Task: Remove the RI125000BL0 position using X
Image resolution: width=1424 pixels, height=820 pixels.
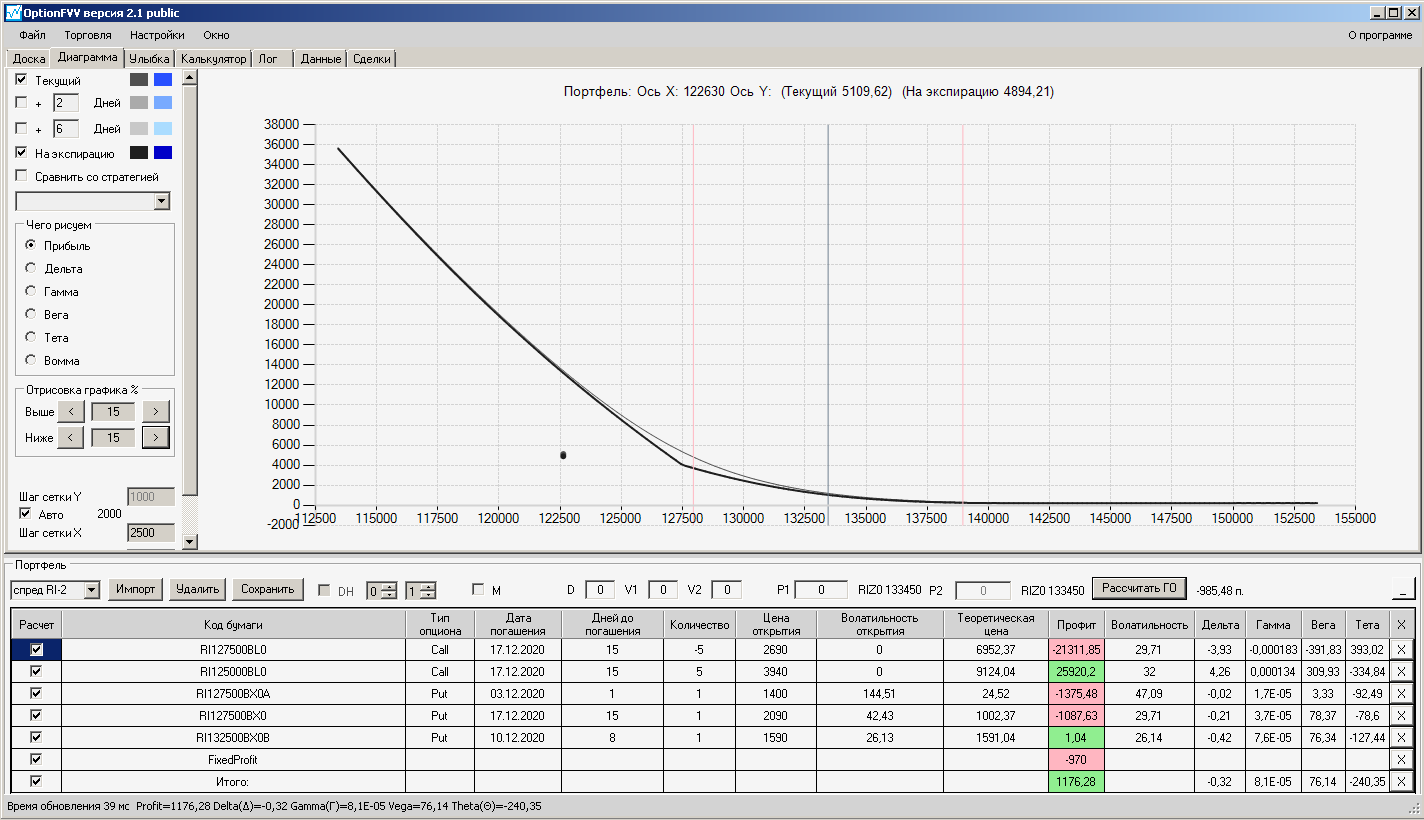Action: [1401, 671]
